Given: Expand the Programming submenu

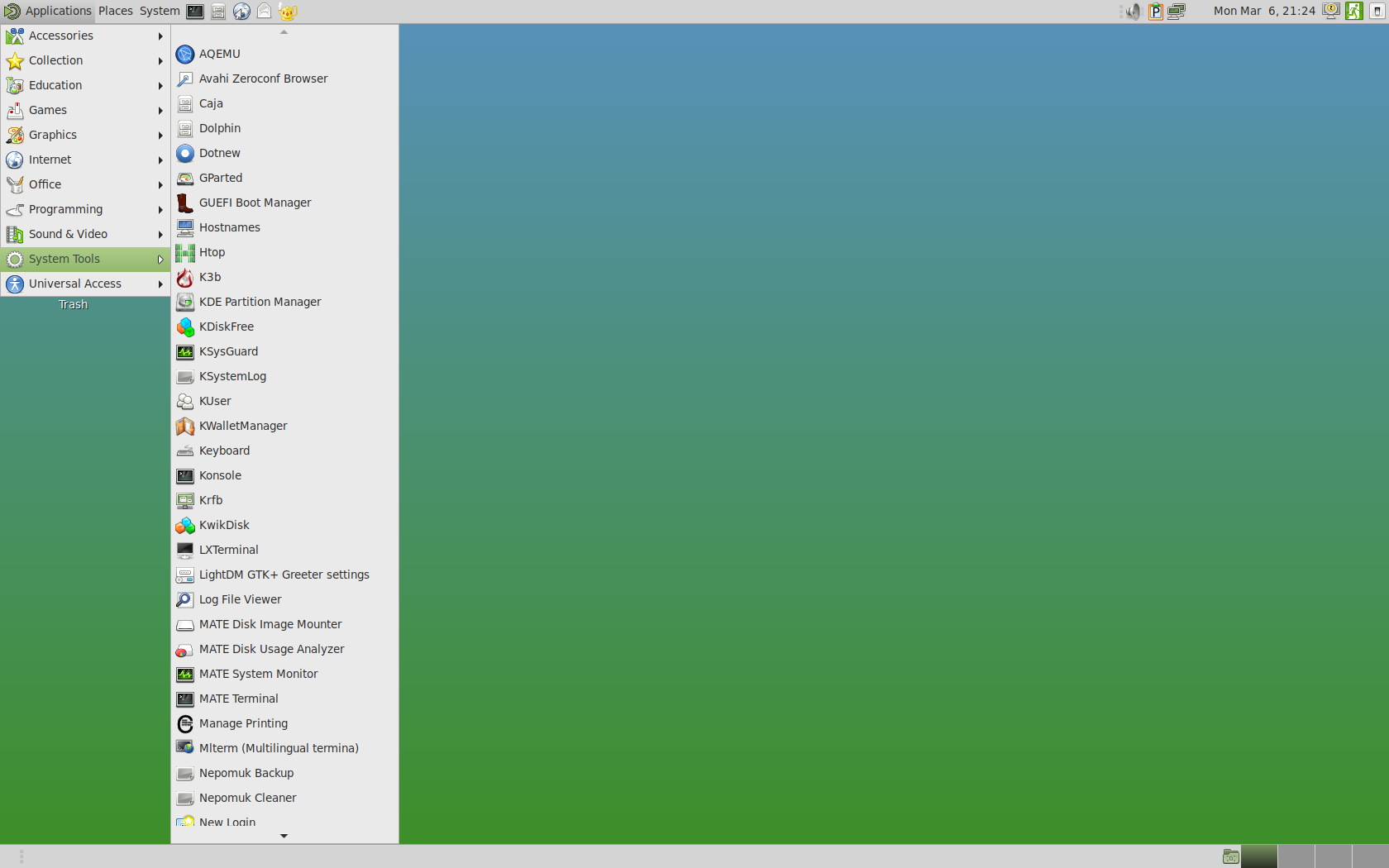Looking at the screenshot, I should click(x=85, y=209).
